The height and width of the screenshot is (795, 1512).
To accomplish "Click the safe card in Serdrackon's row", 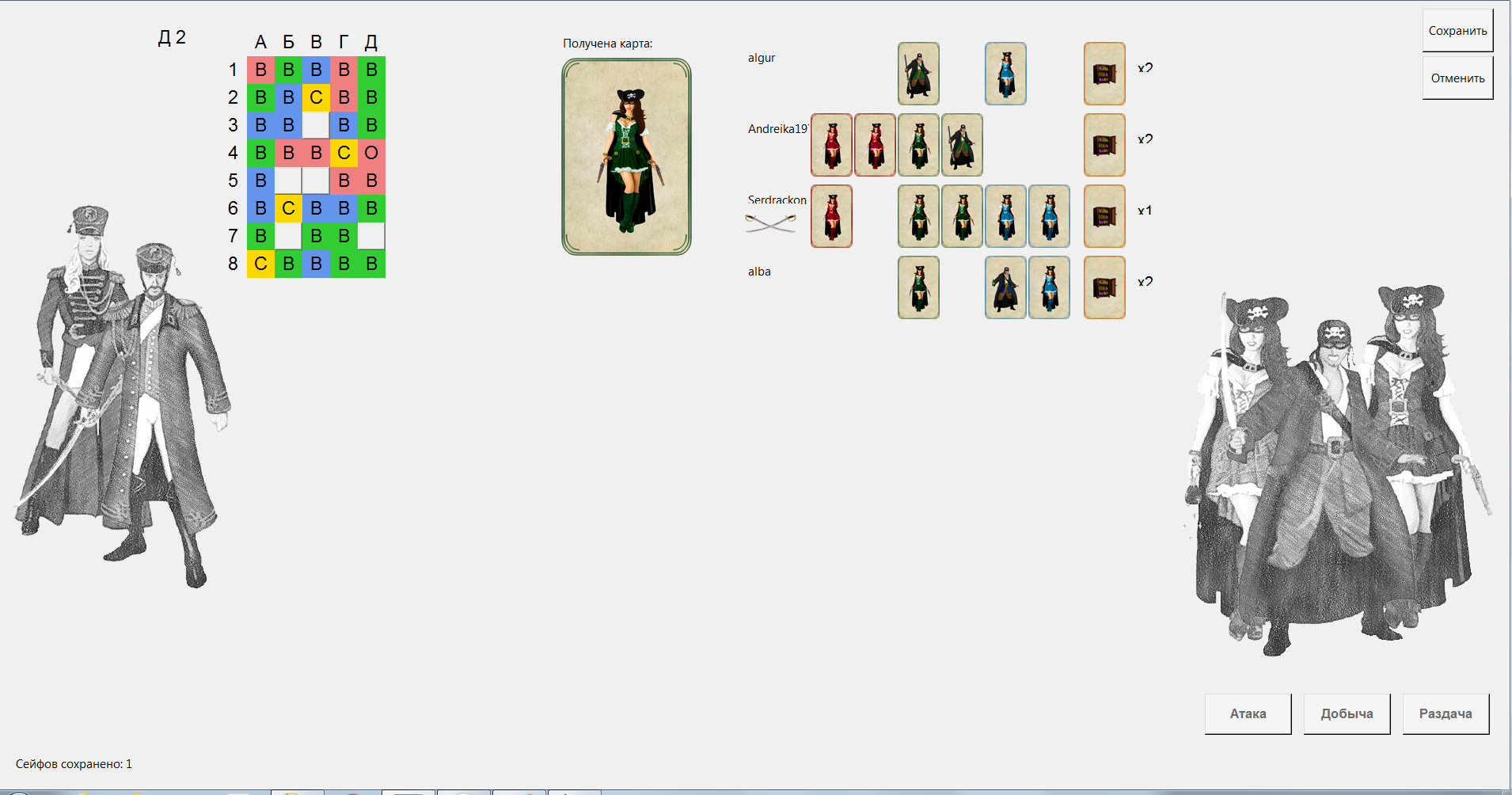I will 1104,216.
